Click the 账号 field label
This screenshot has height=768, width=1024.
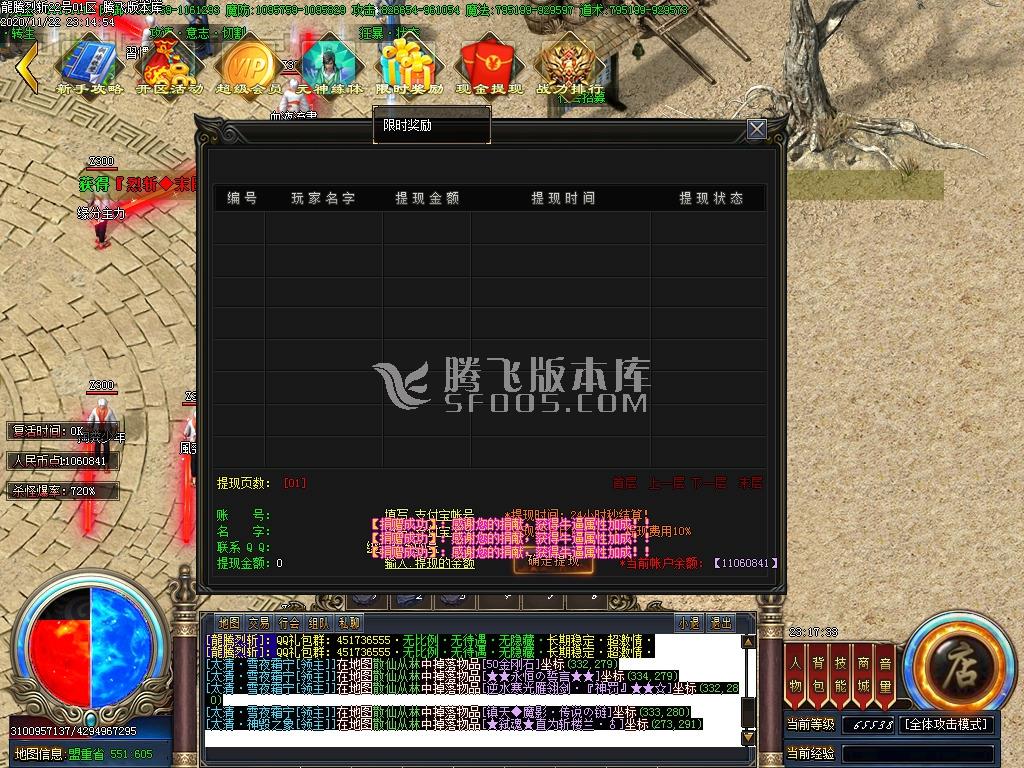(243, 515)
